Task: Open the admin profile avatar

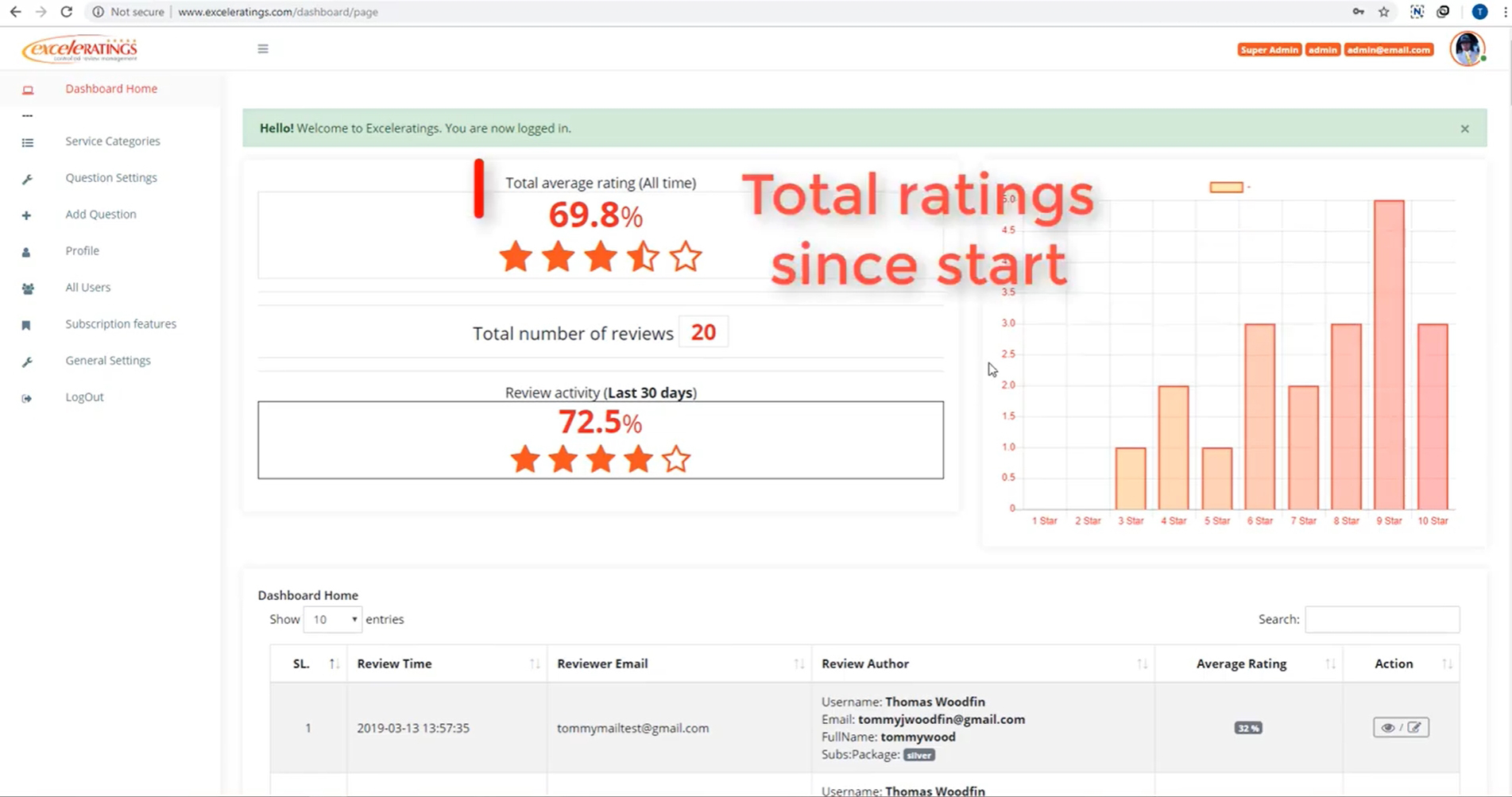Action: click(x=1467, y=49)
